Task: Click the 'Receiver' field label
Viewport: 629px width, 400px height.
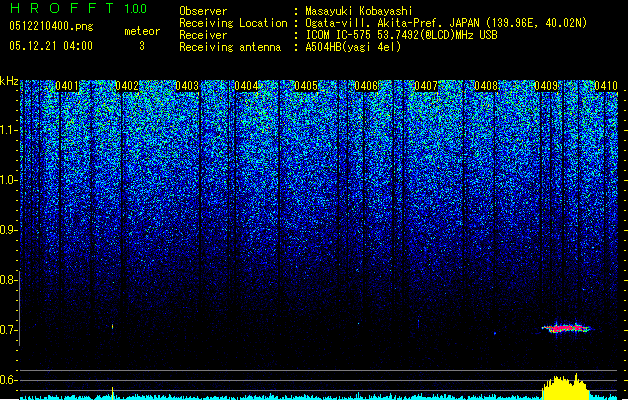Action: [x=203, y=35]
